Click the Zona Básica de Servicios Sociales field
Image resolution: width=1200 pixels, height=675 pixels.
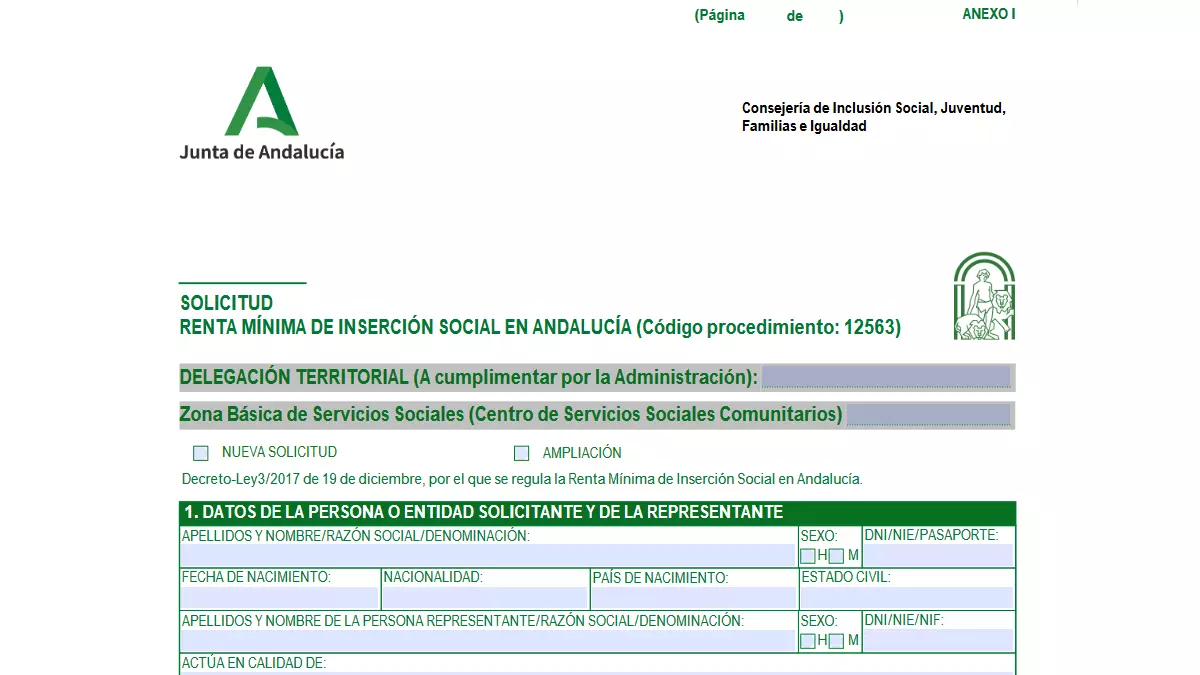(929, 415)
